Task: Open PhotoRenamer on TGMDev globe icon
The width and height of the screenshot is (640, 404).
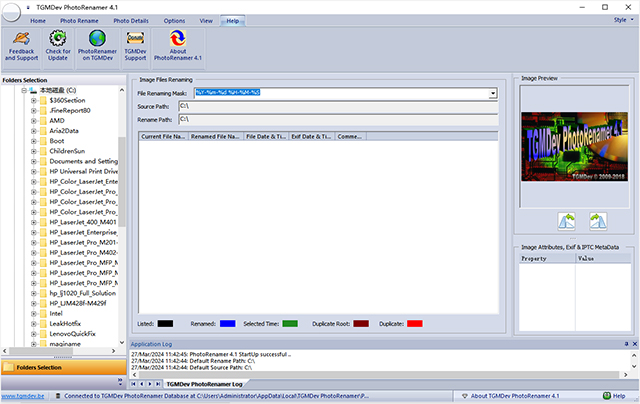Action: [98, 38]
